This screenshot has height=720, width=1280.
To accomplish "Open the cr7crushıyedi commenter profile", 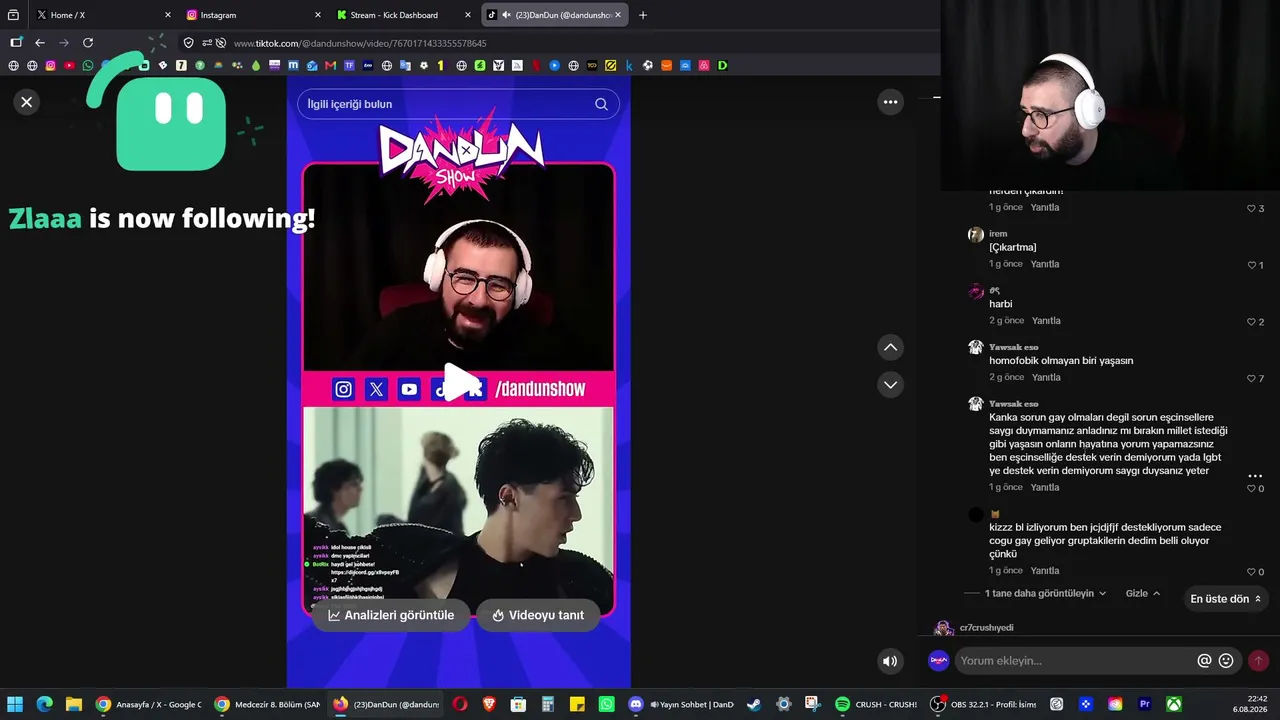I will coord(986,628).
